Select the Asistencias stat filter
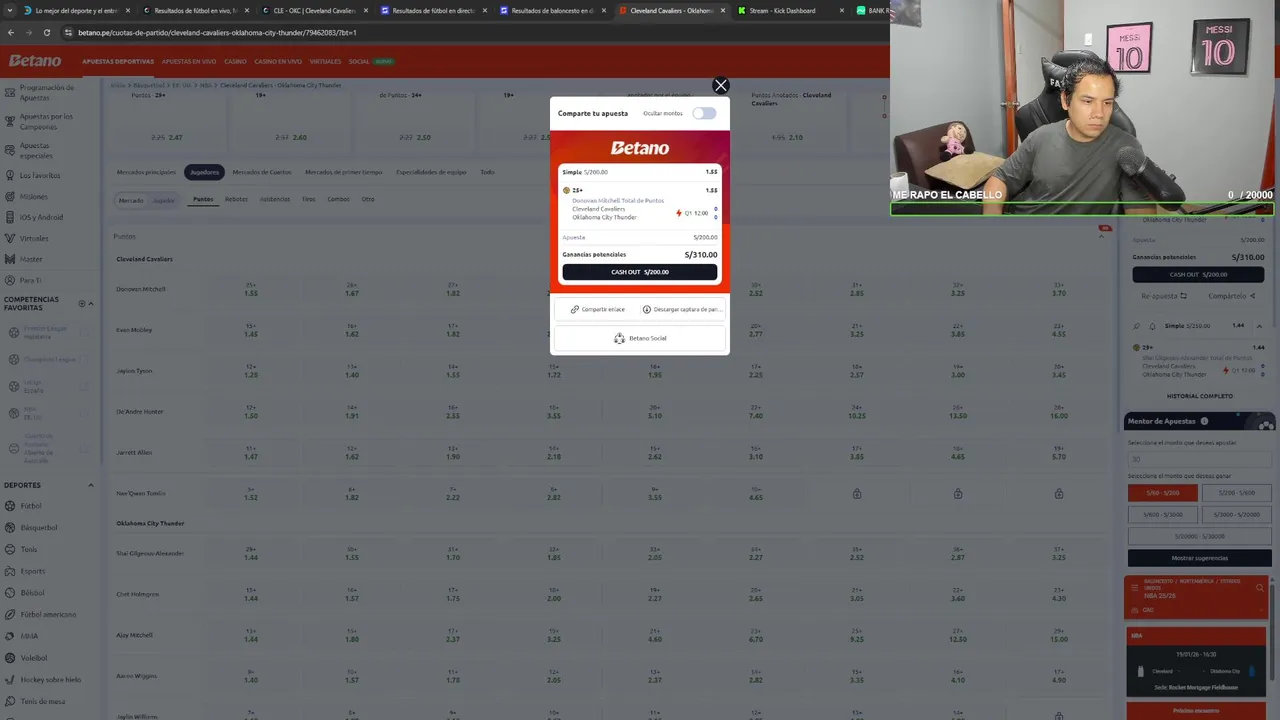 point(275,199)
